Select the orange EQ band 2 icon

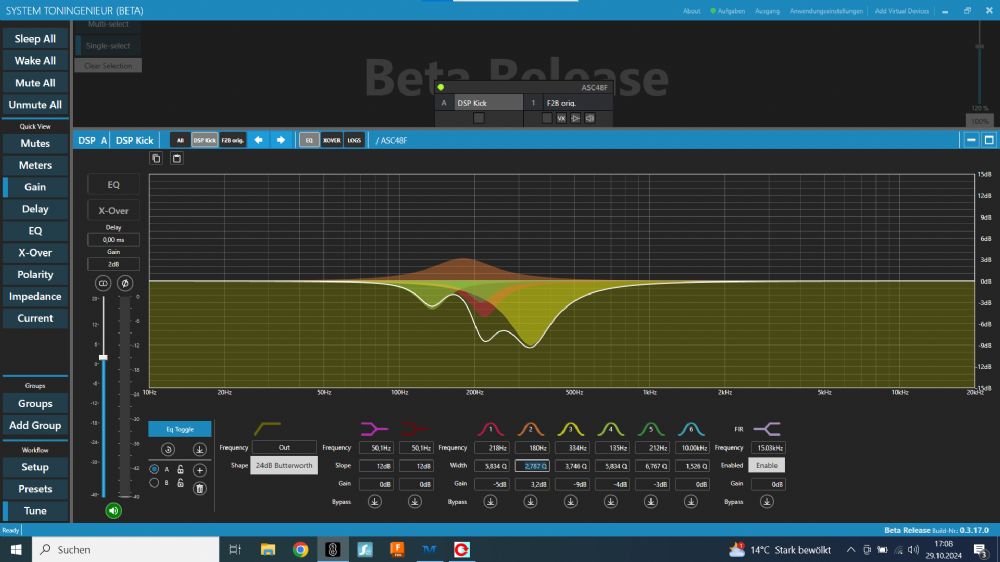coord(531,429)
